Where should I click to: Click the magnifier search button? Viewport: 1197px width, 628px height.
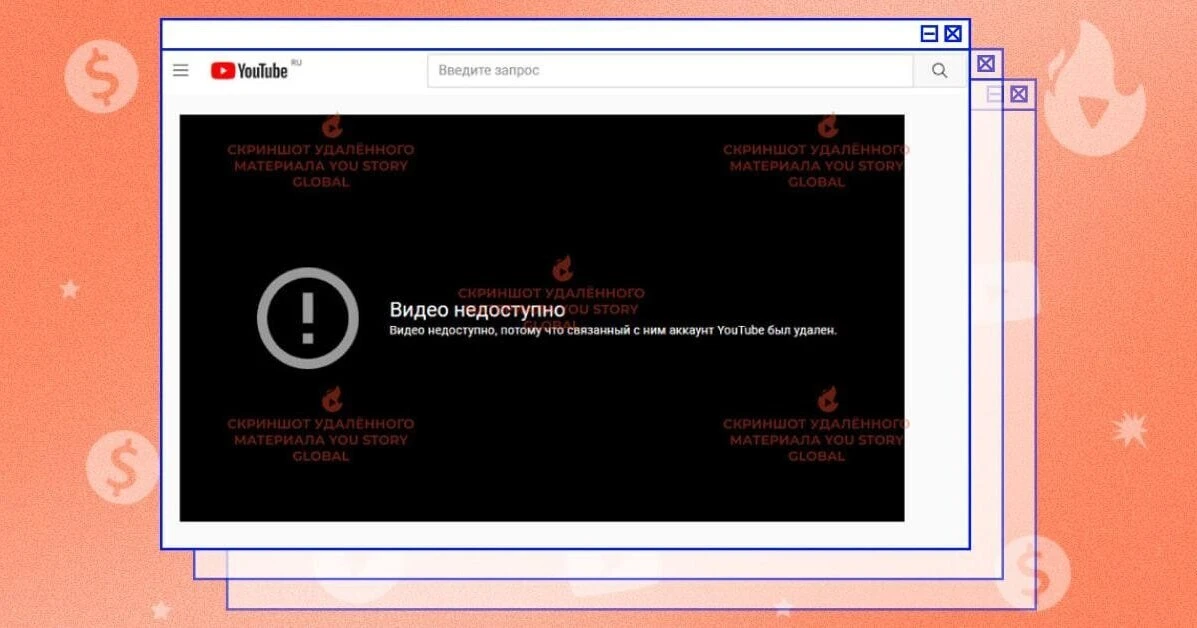coord(939,71)
